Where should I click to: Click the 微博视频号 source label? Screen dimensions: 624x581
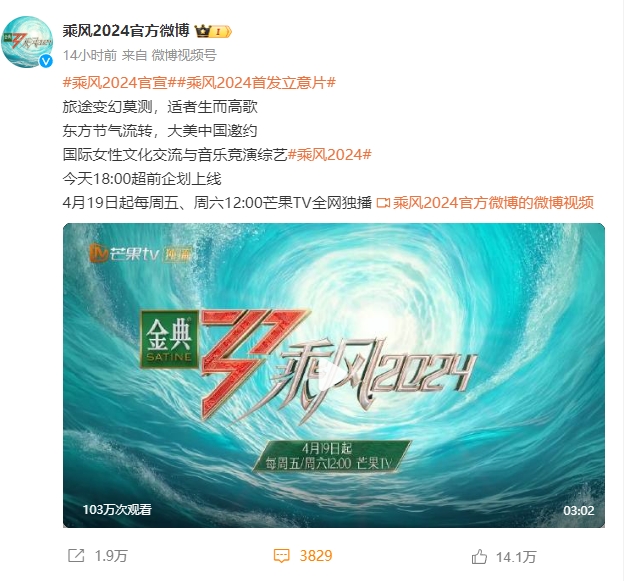tap(184, 55)
